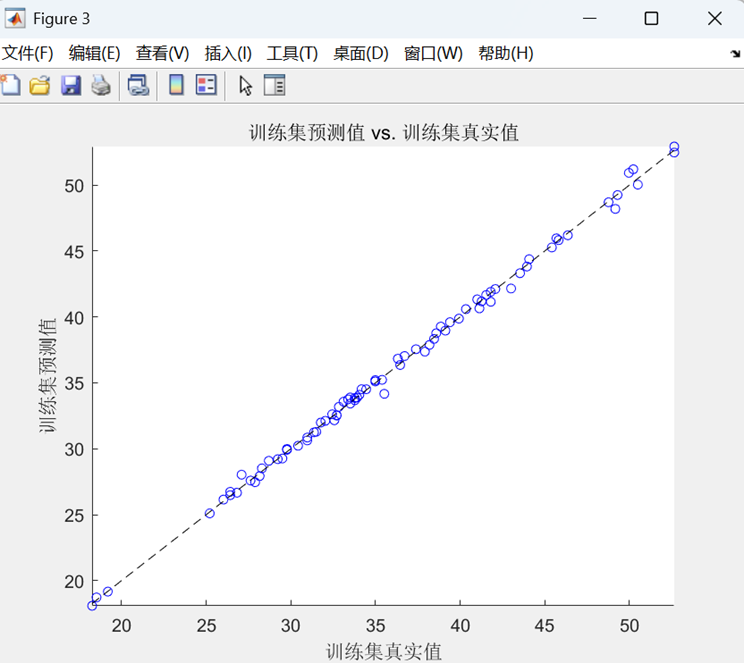
Task: Insert a colorbar using the toolbar icon
Action: click(177, 85)
